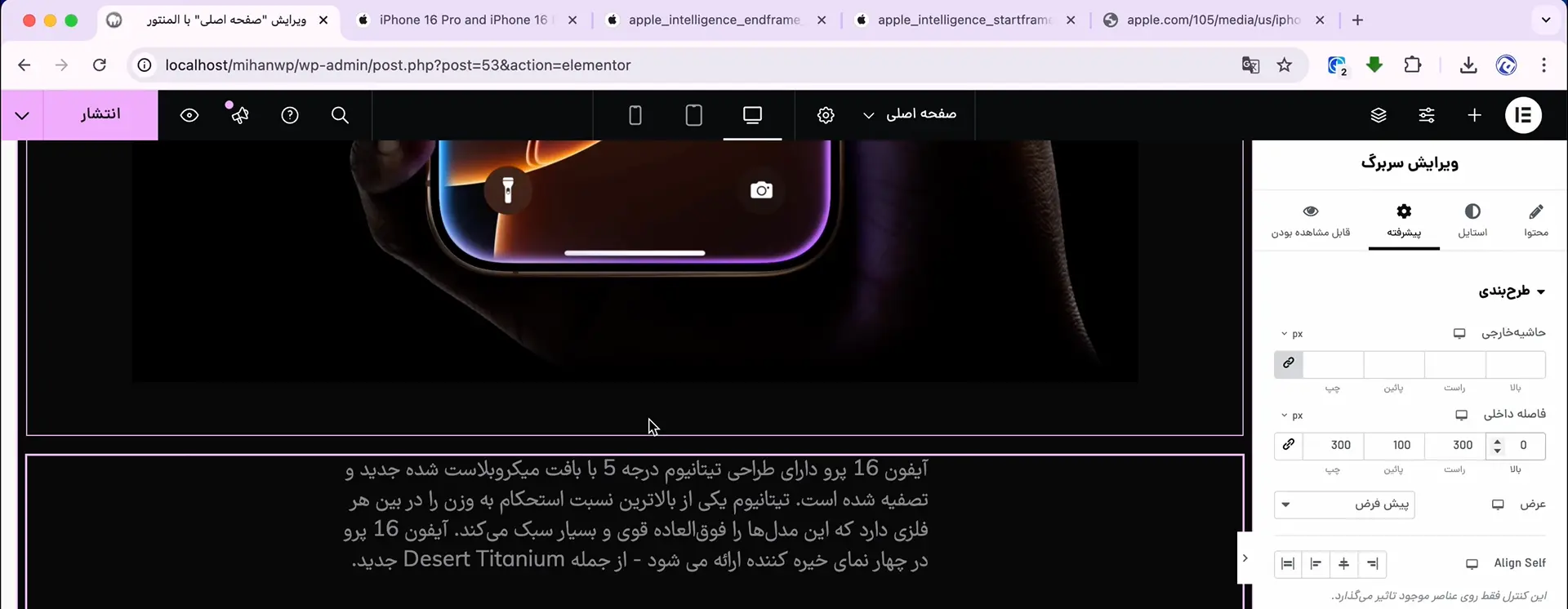Open the عرض width dropdown
Image resolution: width=1568 pixels, height=609 pixels.
[1344, 505]
